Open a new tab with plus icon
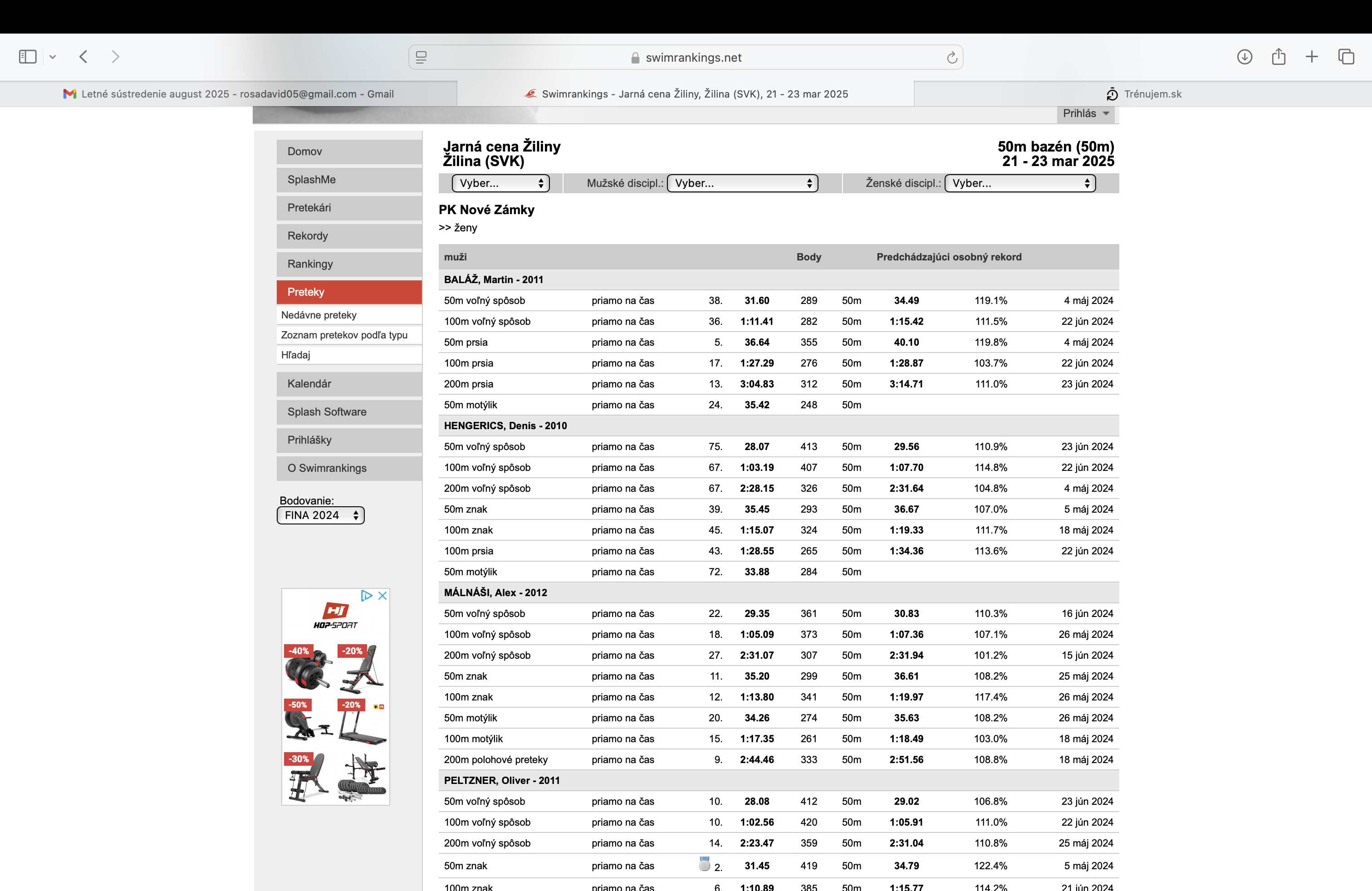Image resolution: width=1372 pixels, height=891 pixels. click(x=1312, y=56)
